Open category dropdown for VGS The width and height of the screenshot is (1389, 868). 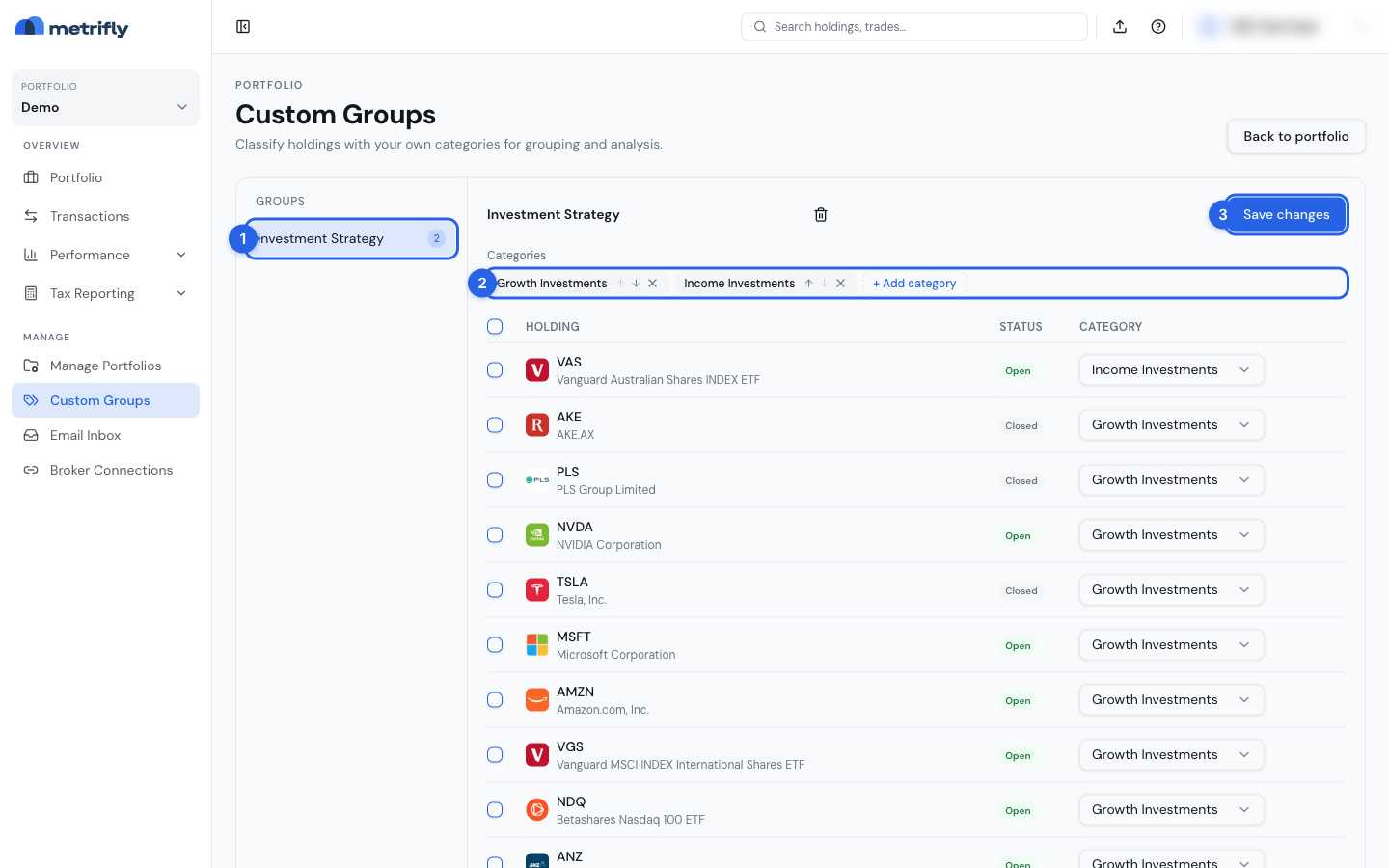(x=1171, y=755)
